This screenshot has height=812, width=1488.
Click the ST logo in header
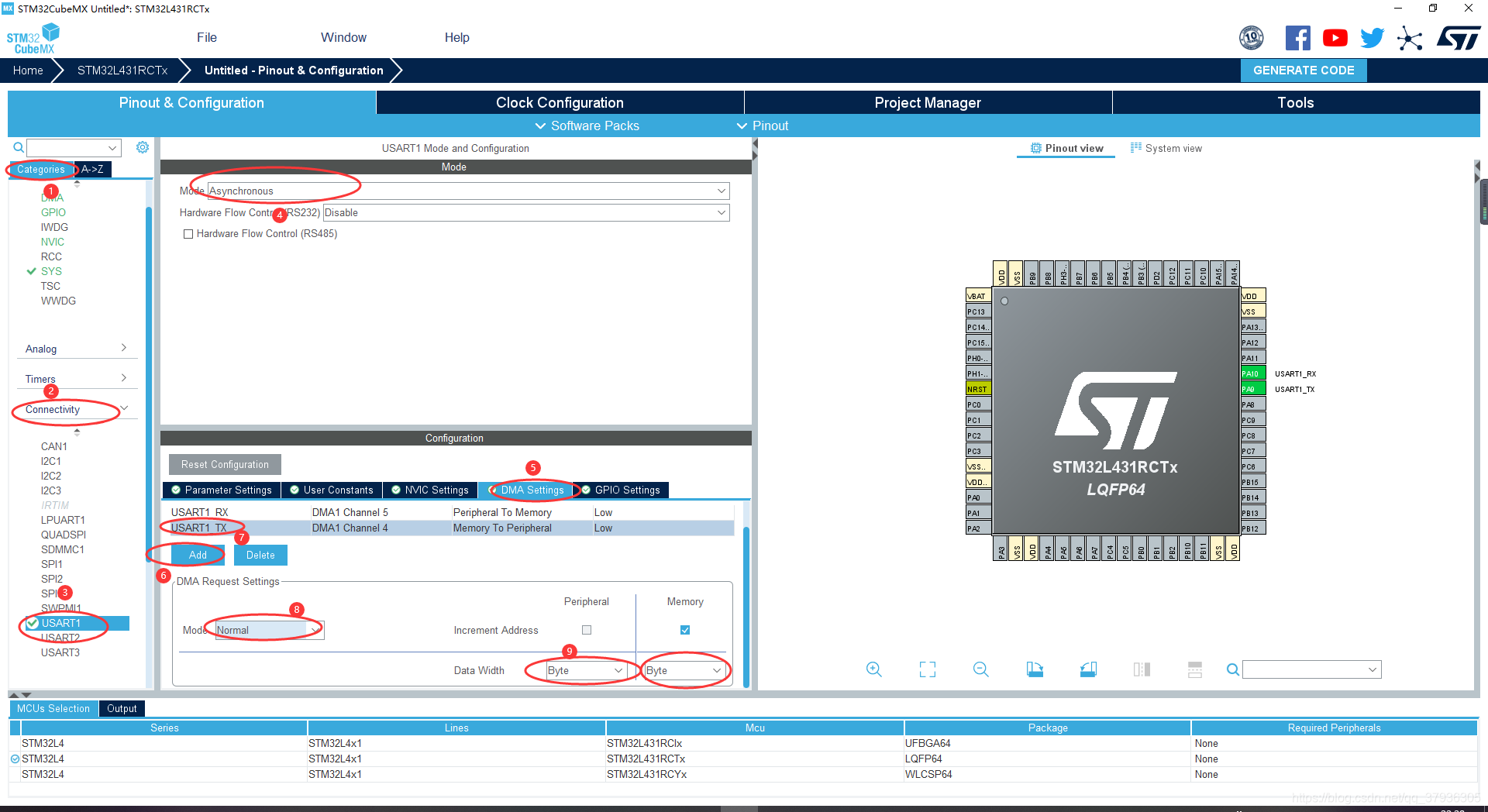pyautogui.click(x=1459, y=38)
